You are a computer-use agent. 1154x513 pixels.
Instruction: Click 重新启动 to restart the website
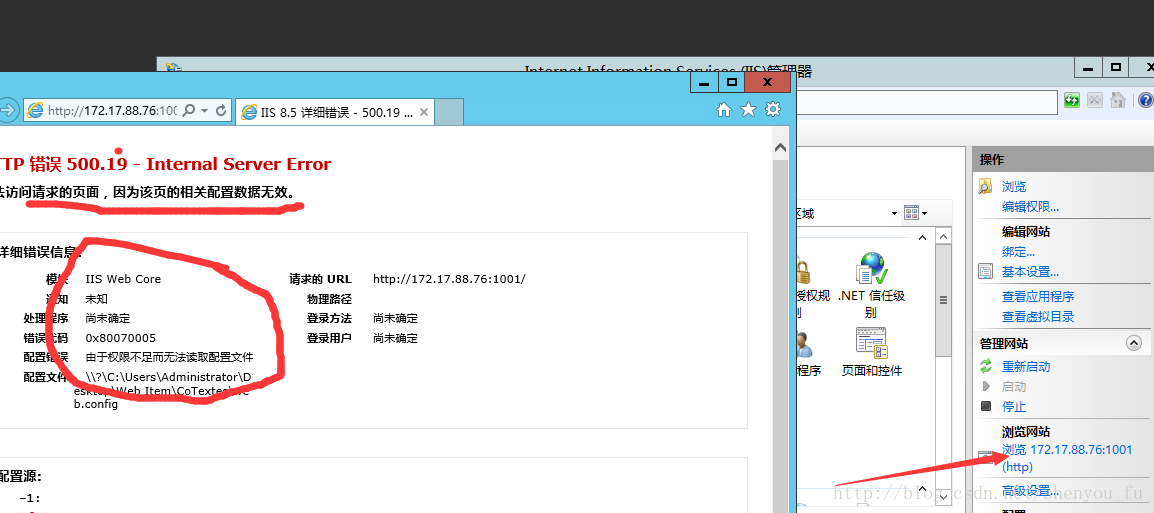point(1026,367)
